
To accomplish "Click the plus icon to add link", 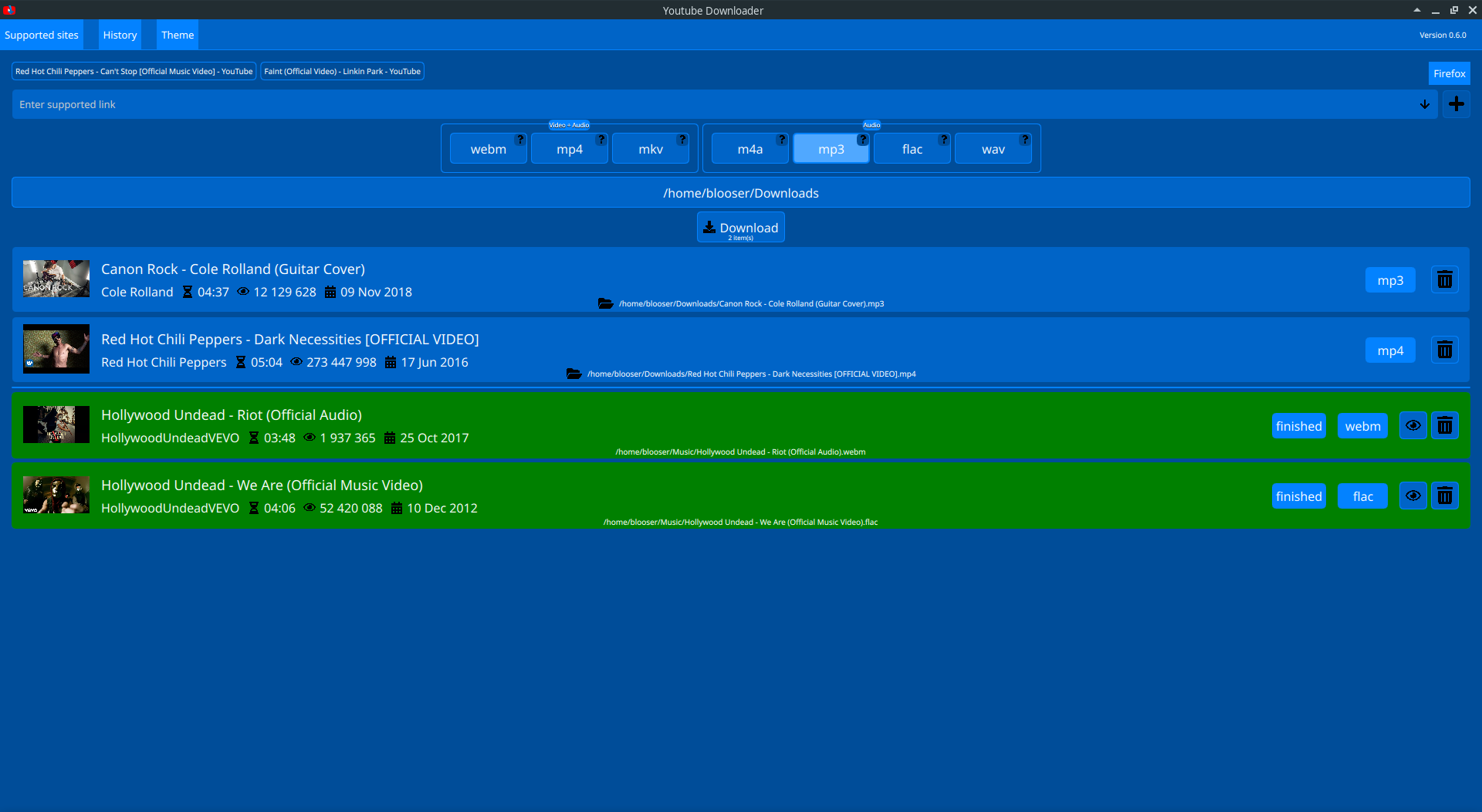I will 1456,104.
